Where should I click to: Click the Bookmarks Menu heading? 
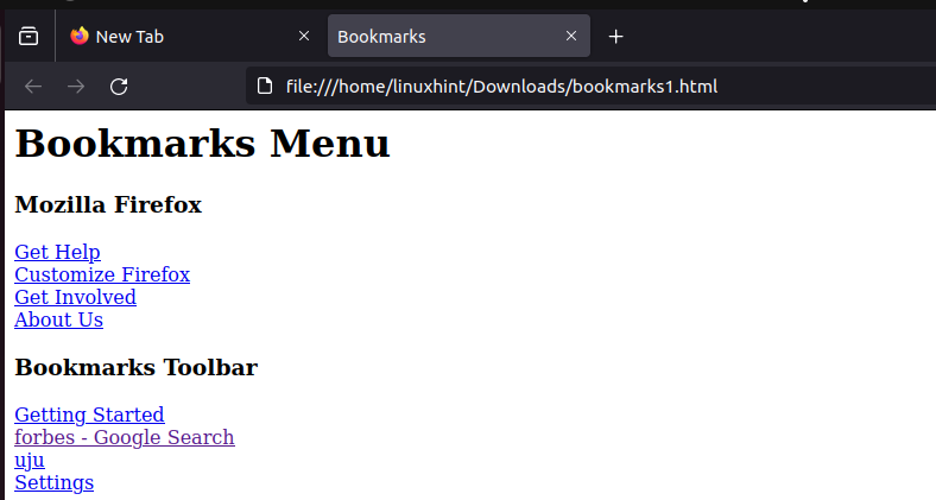click(202, 144)
